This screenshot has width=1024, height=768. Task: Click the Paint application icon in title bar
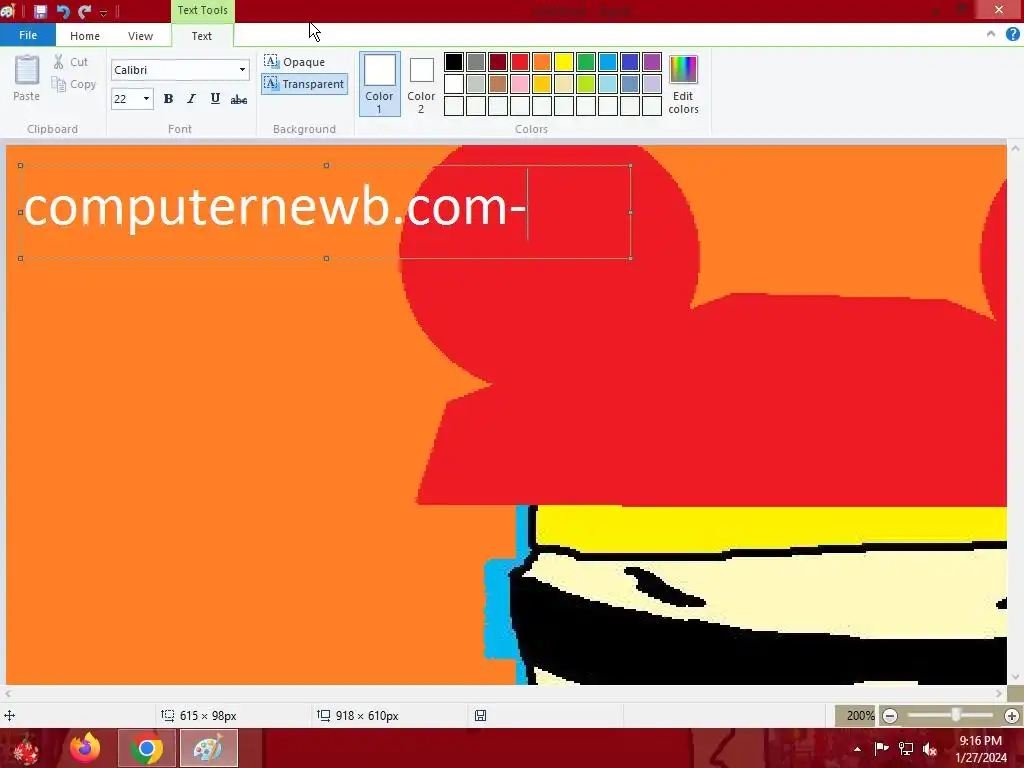(x=8, y=11)
